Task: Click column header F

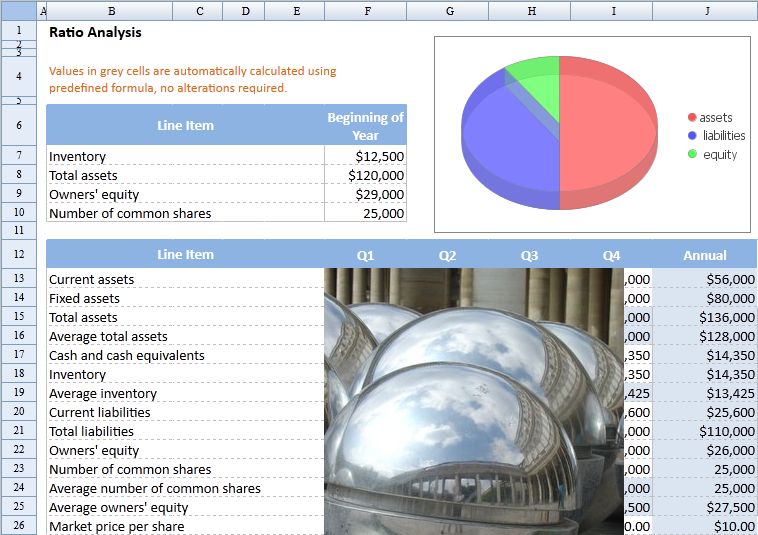Action: [367, 11]
